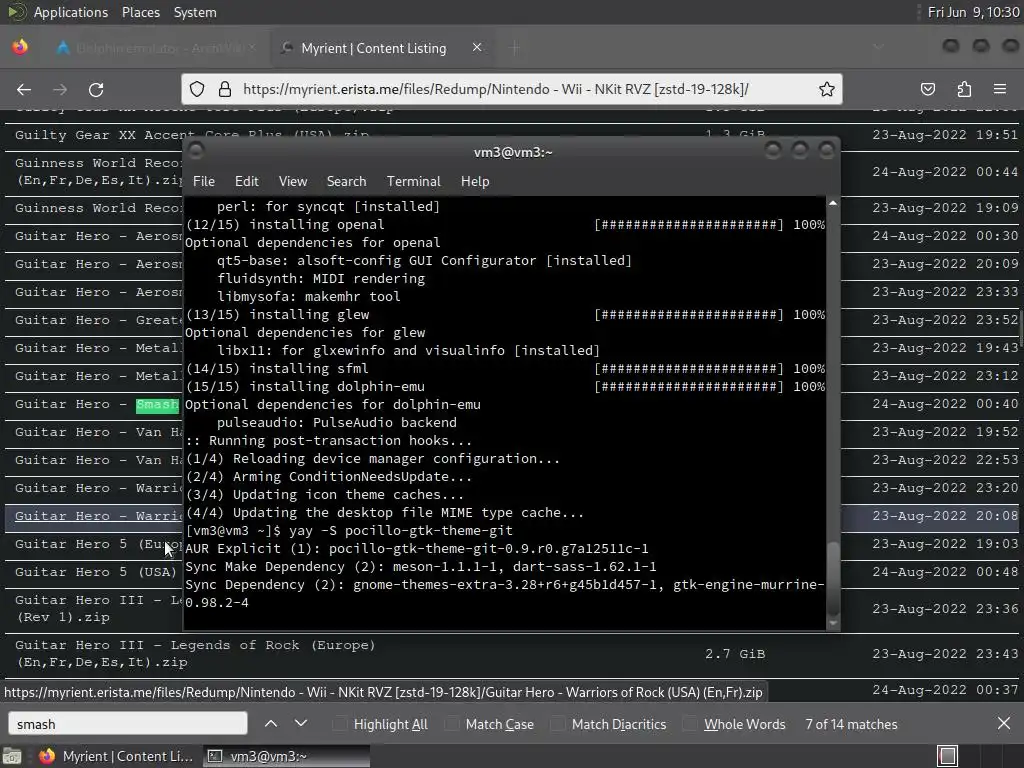Screen dimensions: 1024x768
Task: Jump to next find match
Action: tap(300, 724)
